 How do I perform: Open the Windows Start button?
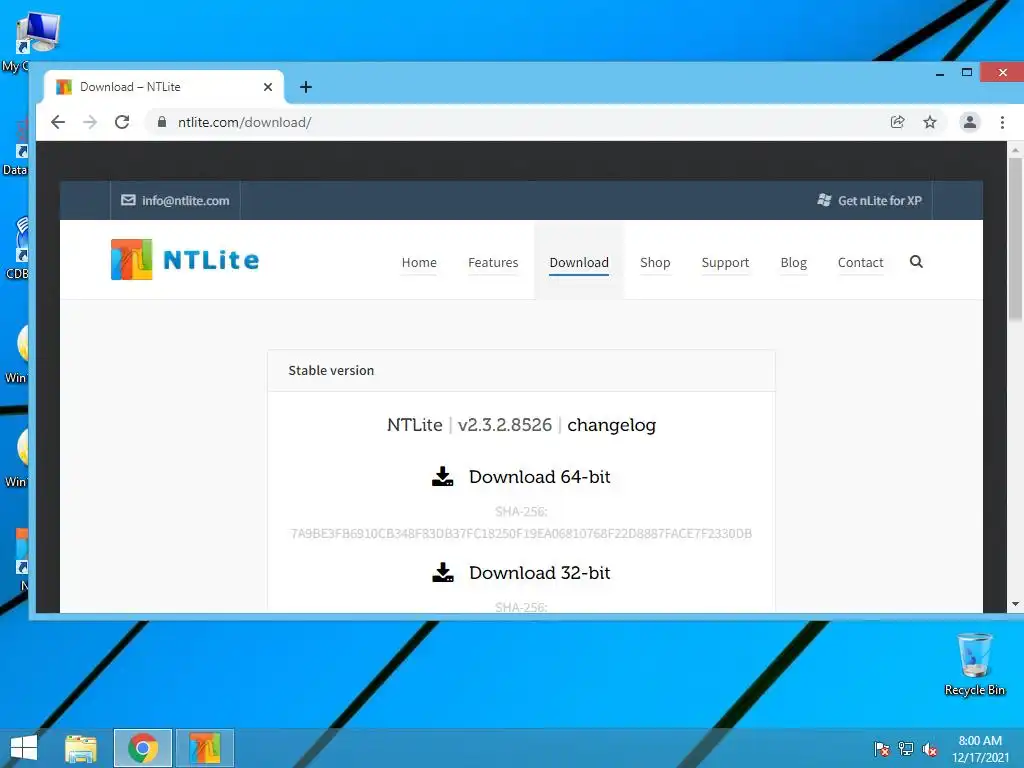tap(24, 748)
